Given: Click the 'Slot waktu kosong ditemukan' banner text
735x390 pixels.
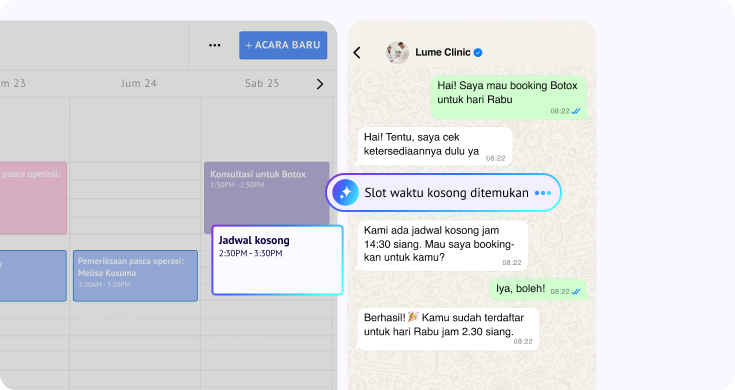Looking at the screenshot, I should click(446, 193).
